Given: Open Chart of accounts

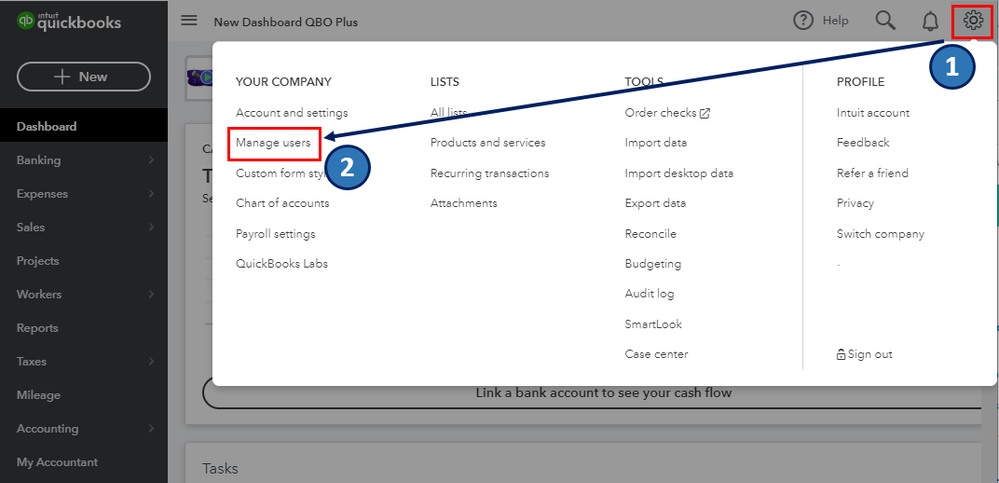Looking at the screenshot, I should (x=282, y=203).
